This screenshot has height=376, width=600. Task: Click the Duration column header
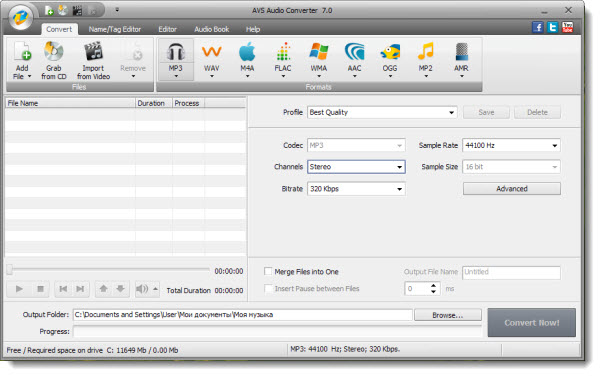pyautogui.click(x=153, y=103)
